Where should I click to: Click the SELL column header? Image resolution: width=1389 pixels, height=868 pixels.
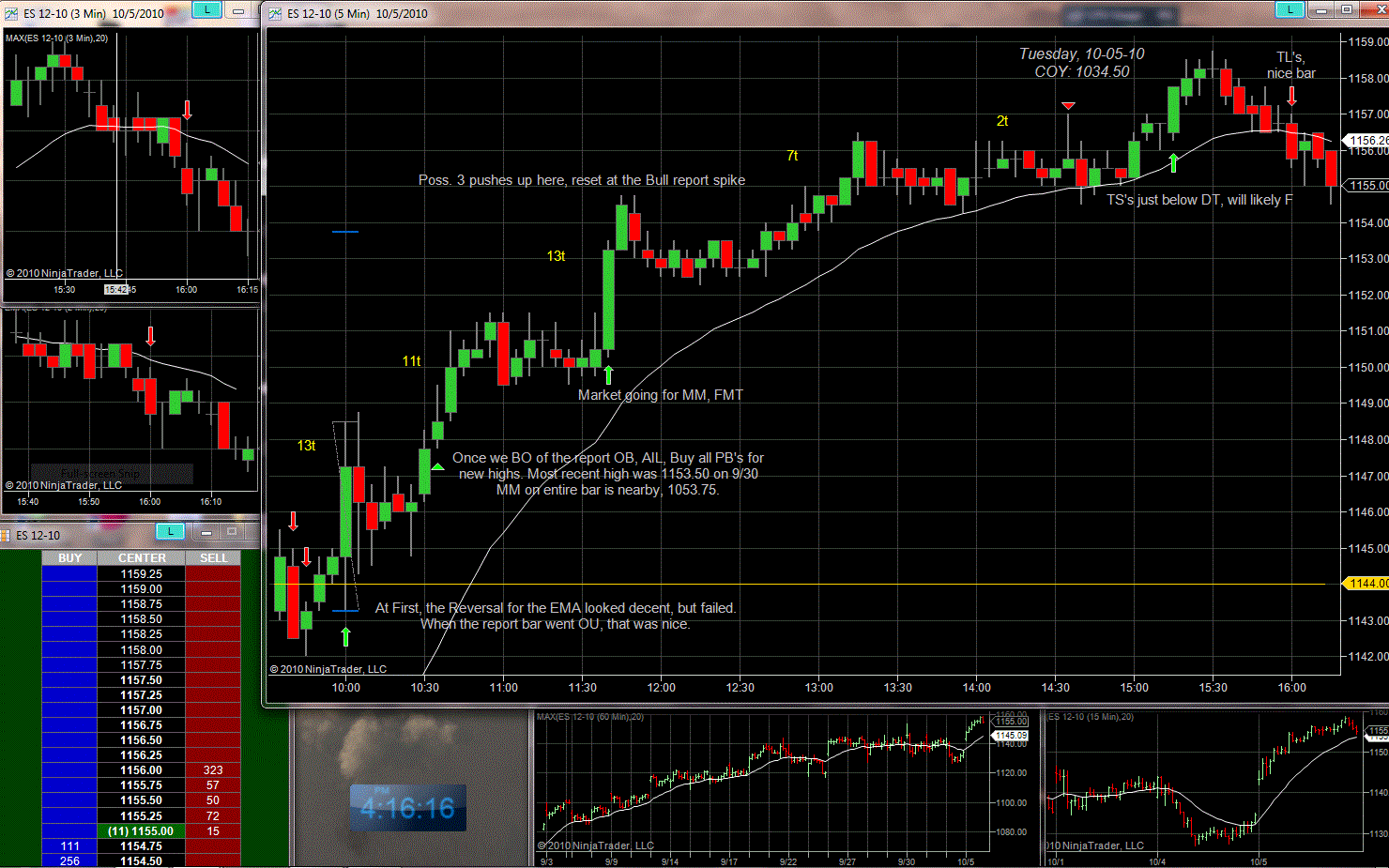[213, 558]
